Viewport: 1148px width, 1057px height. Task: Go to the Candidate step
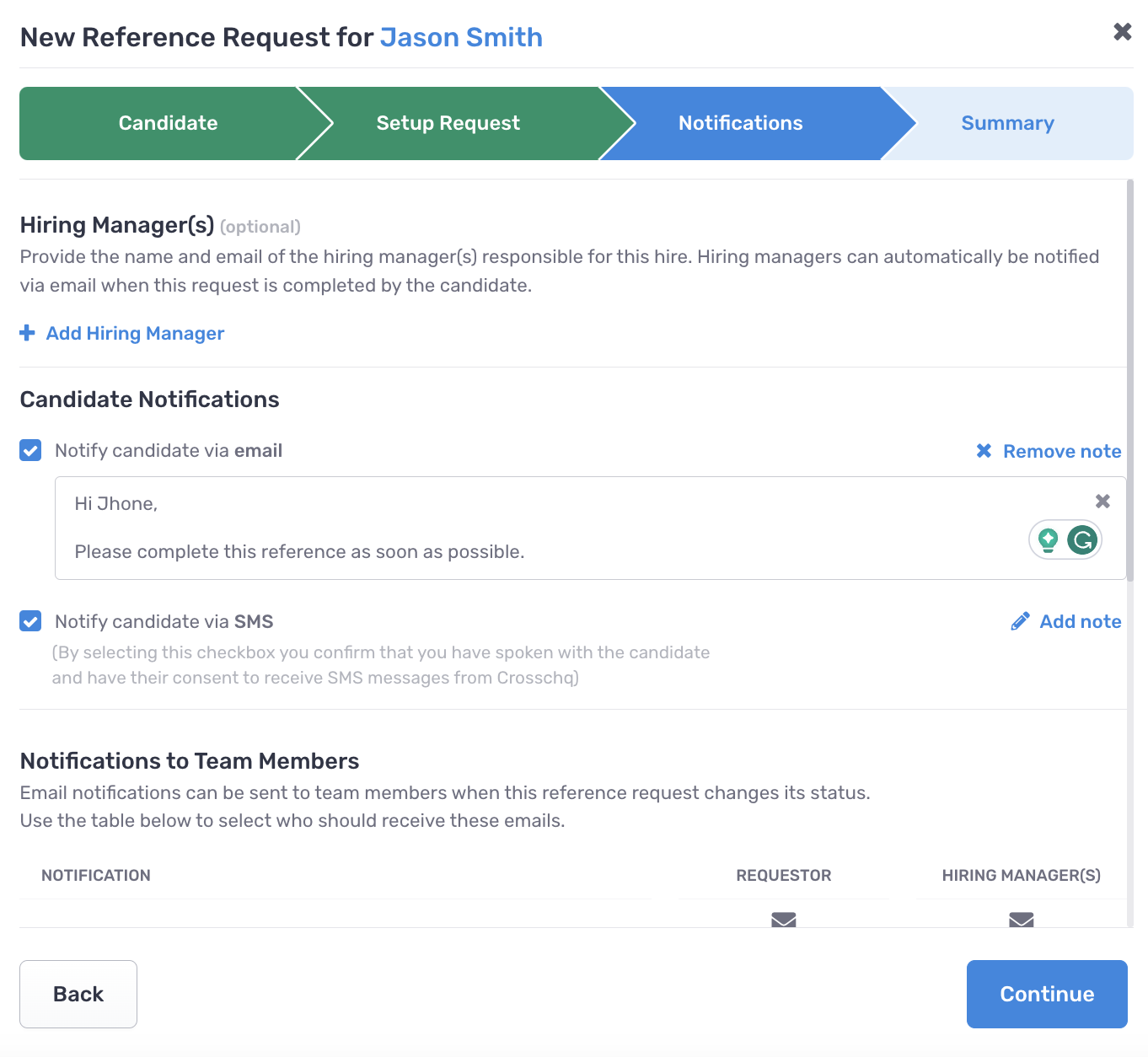[167, 123]
